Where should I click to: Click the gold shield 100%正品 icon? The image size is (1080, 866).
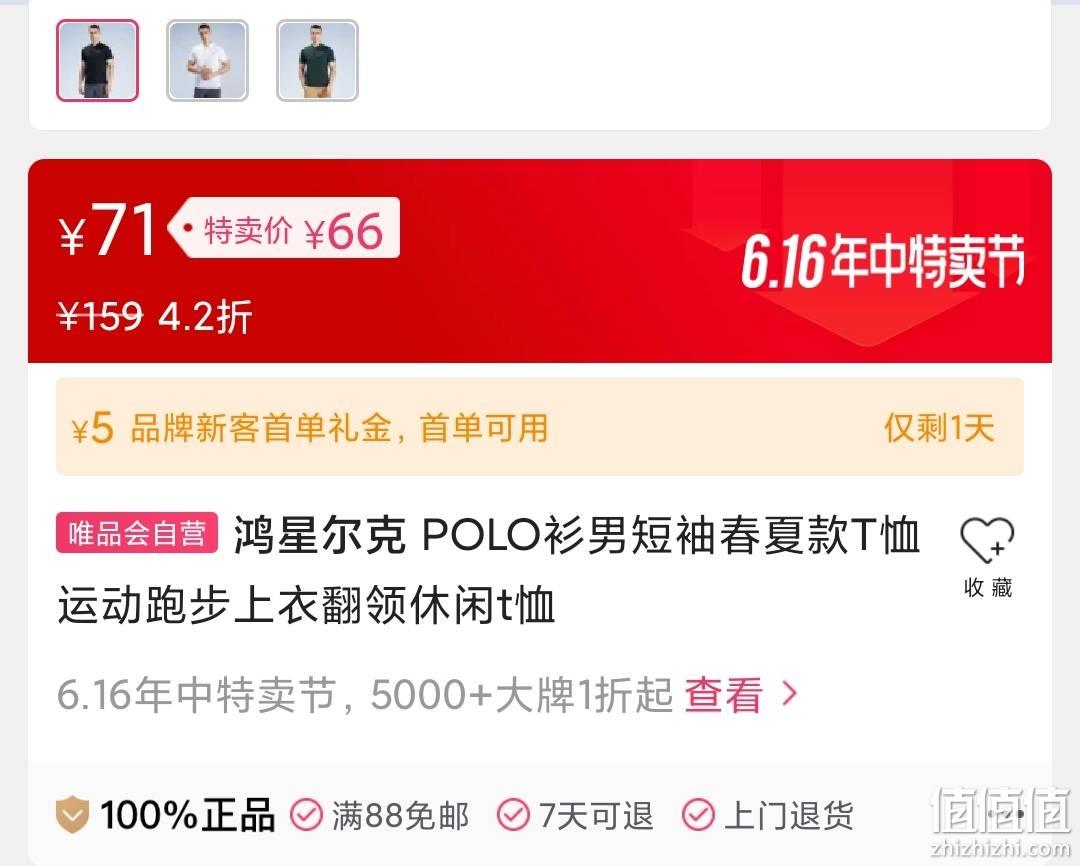click(72, 814)
